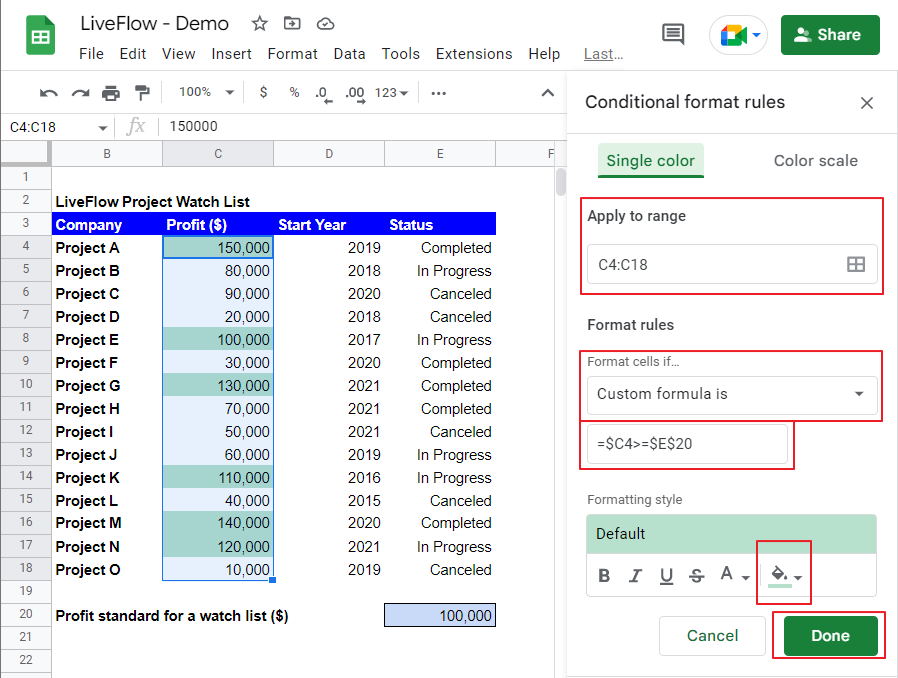The width and height of the screenshot is (898, 678).
Task: Select row 20 header
Action: tap(26, 614)
